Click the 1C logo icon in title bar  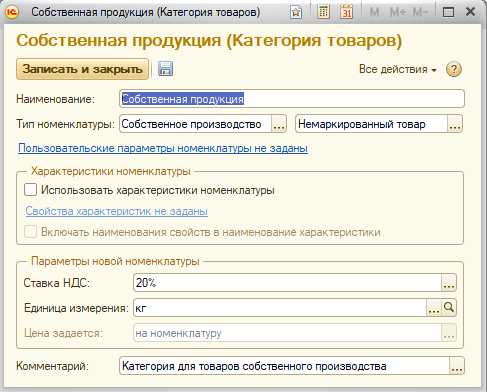tap(12, 12)
